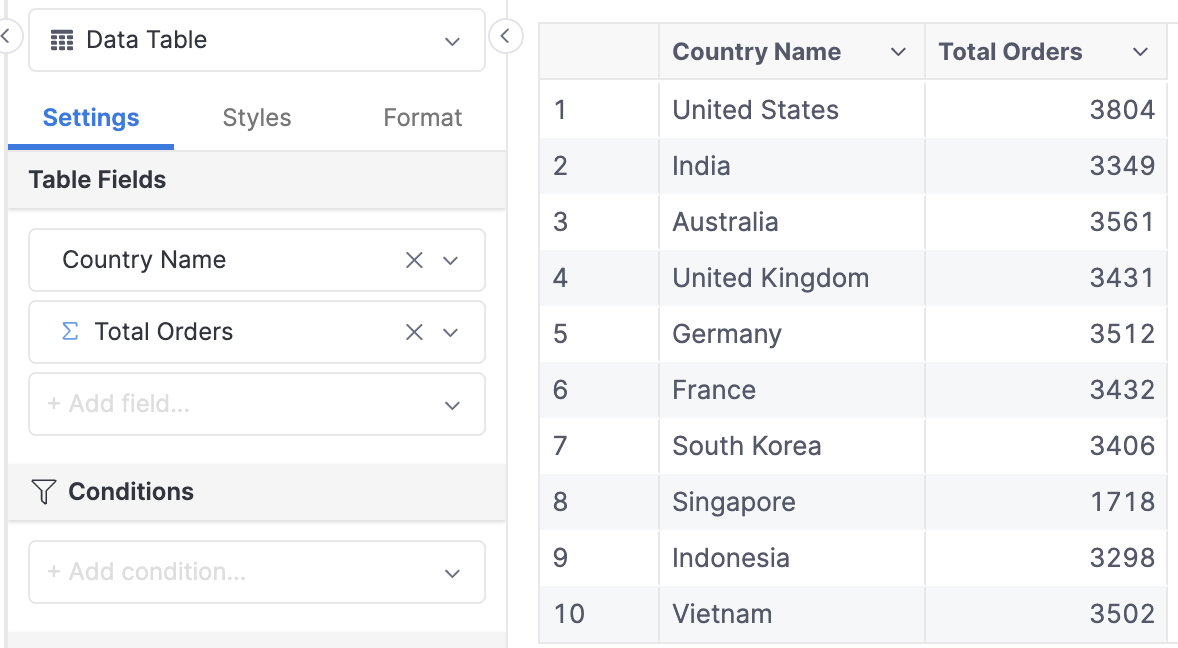Click row number 1 in the table
The height and width of the screenshot is (648, 1178).
(560, 110)
